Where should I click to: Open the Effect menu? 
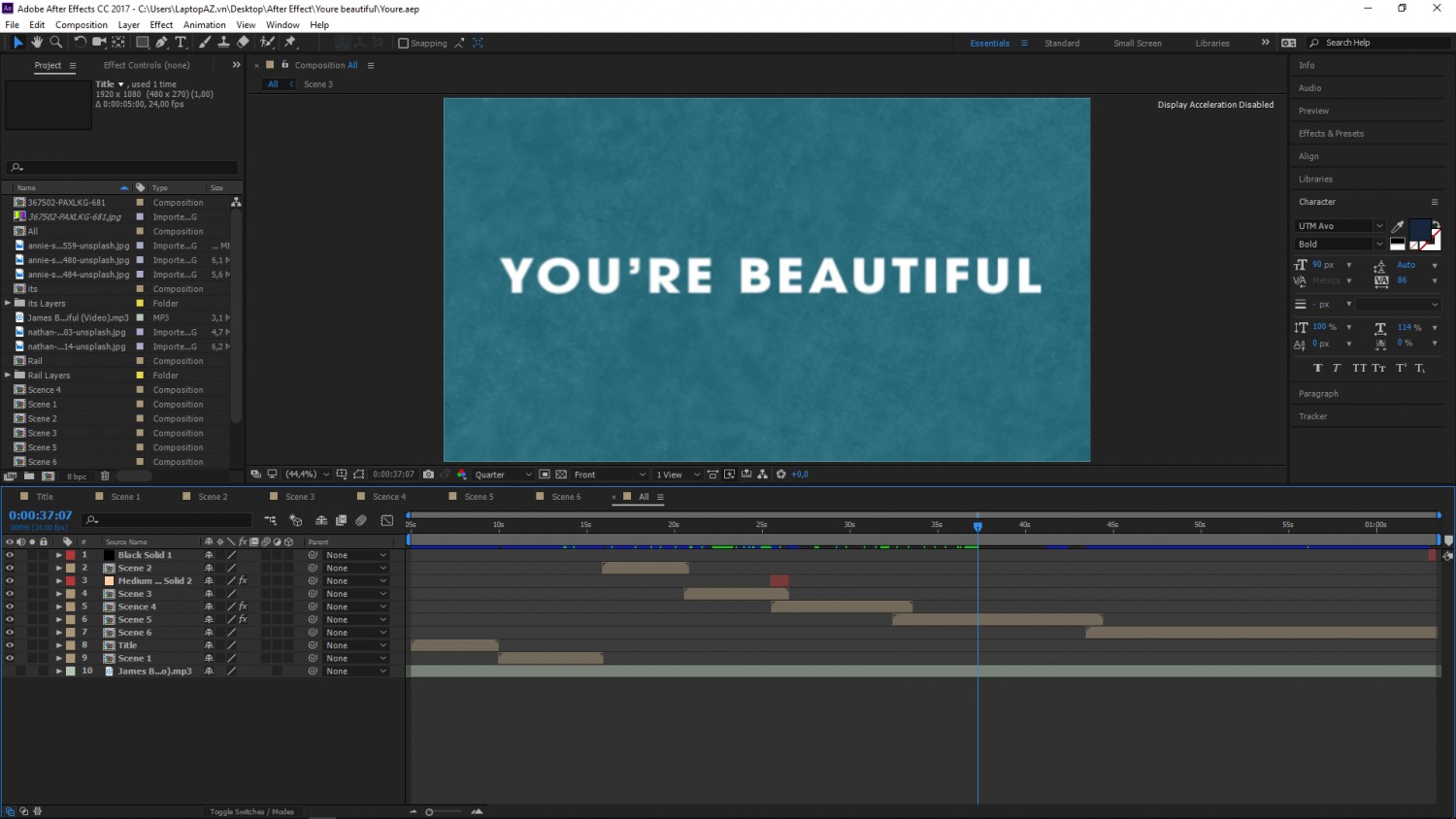point(161,25)
